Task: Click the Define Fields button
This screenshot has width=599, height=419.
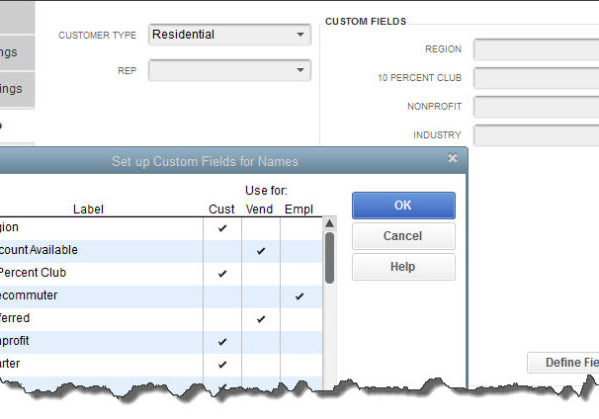Action: pos(563,362)
